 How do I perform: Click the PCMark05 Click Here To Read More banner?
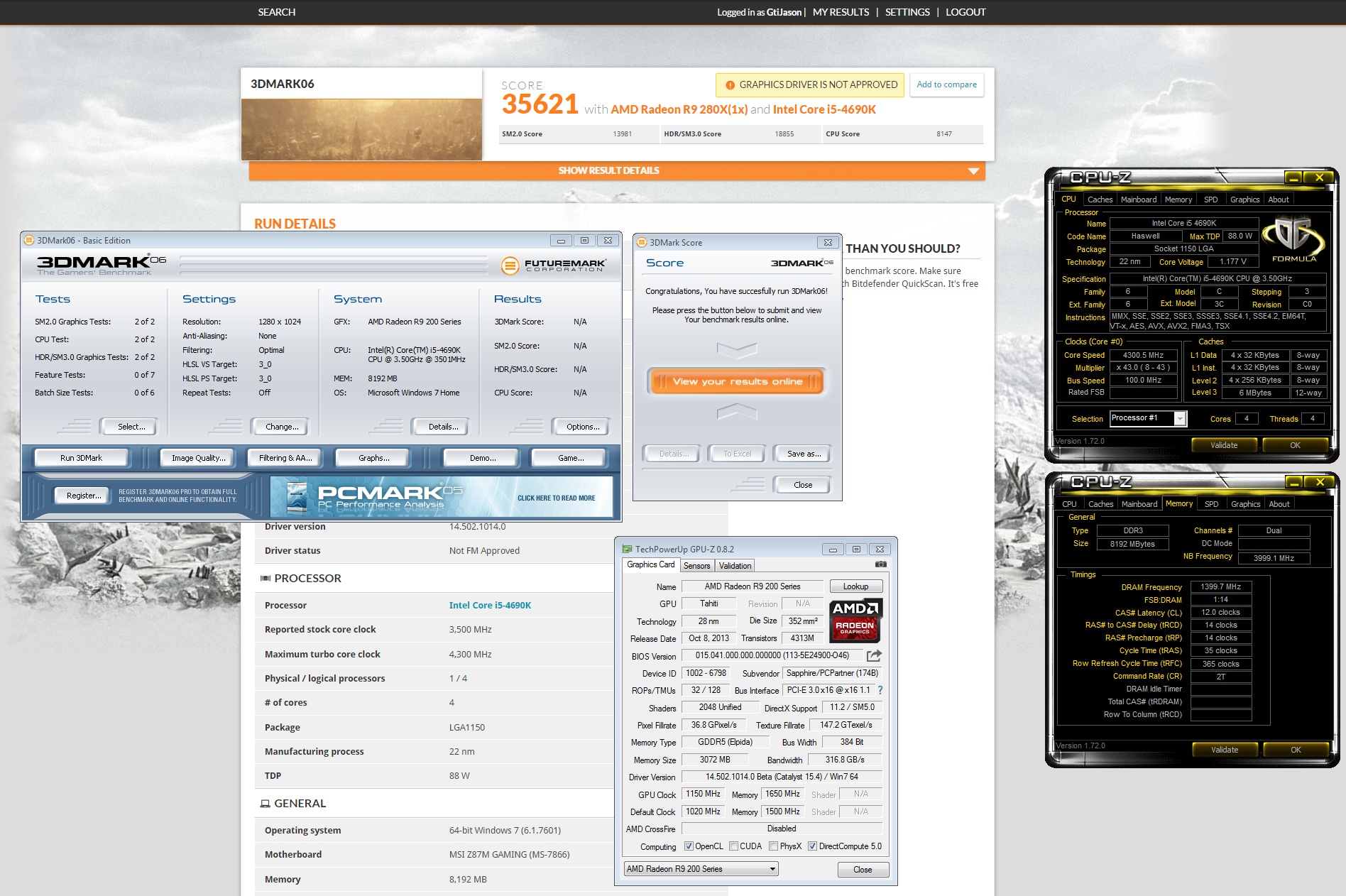[x=442, y=497]
